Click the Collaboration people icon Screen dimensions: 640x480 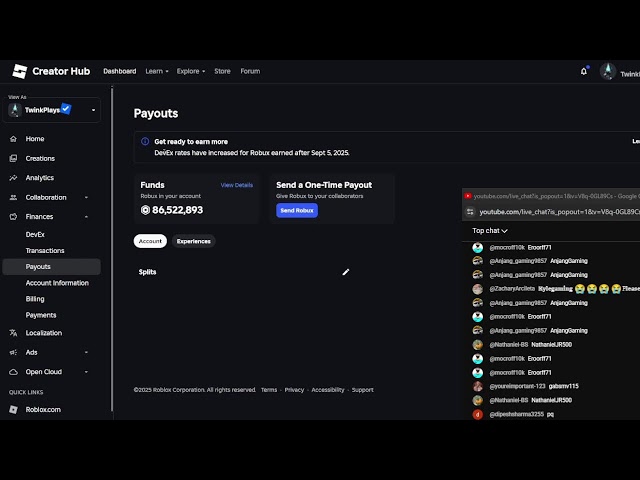[13, 198]
